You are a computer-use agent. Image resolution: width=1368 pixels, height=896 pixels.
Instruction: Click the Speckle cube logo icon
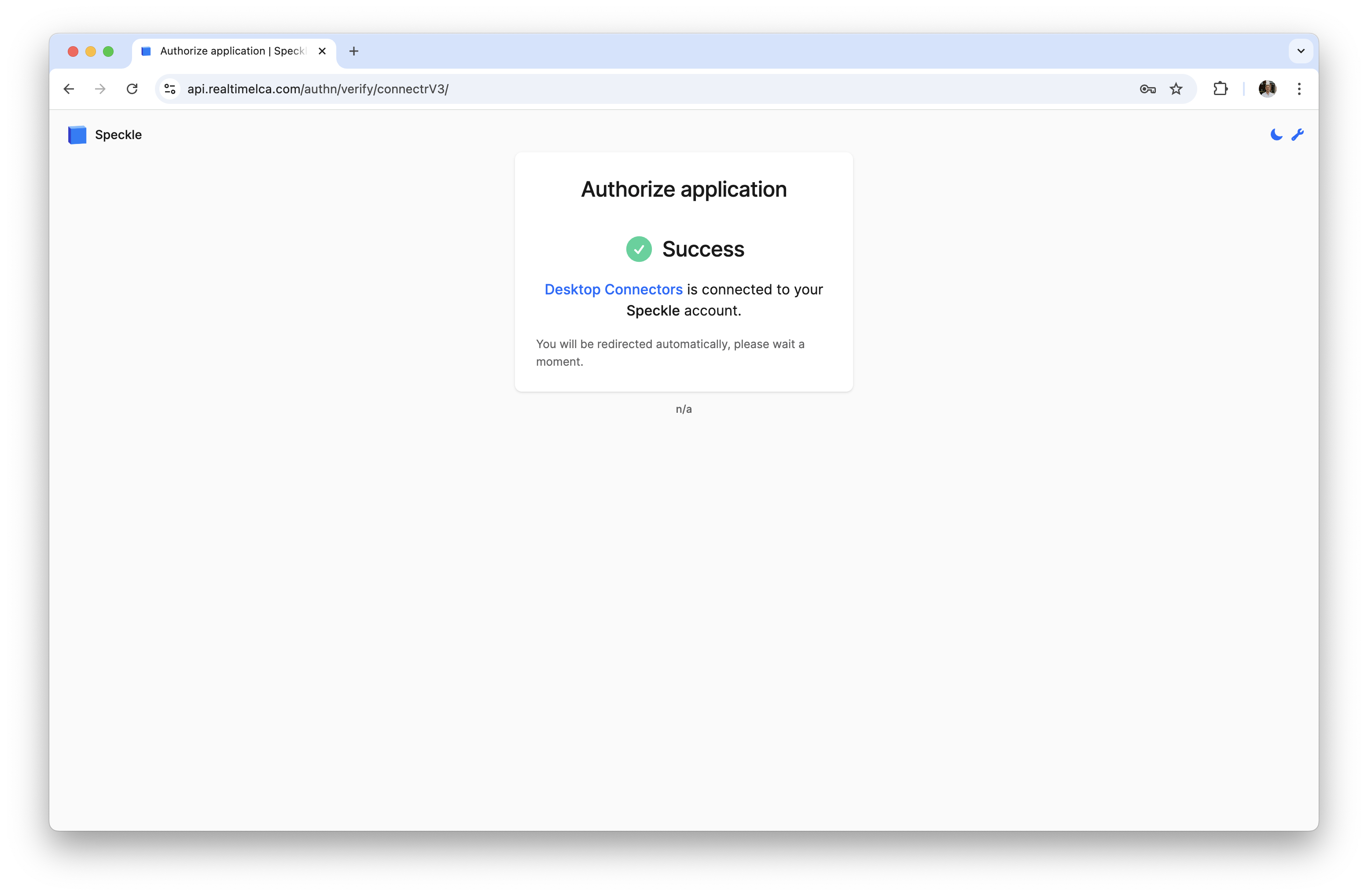(x=77, y=135)
